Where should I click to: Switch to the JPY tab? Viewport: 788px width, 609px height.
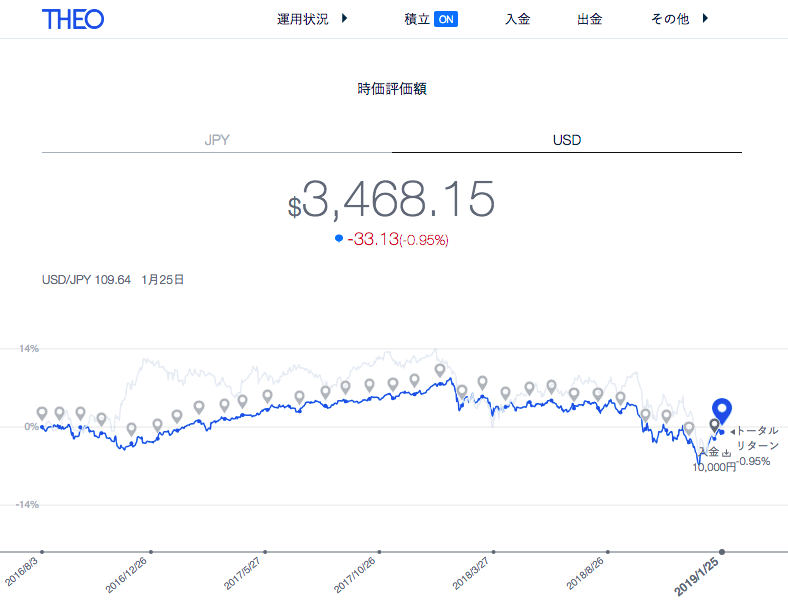tap(217, 140)
